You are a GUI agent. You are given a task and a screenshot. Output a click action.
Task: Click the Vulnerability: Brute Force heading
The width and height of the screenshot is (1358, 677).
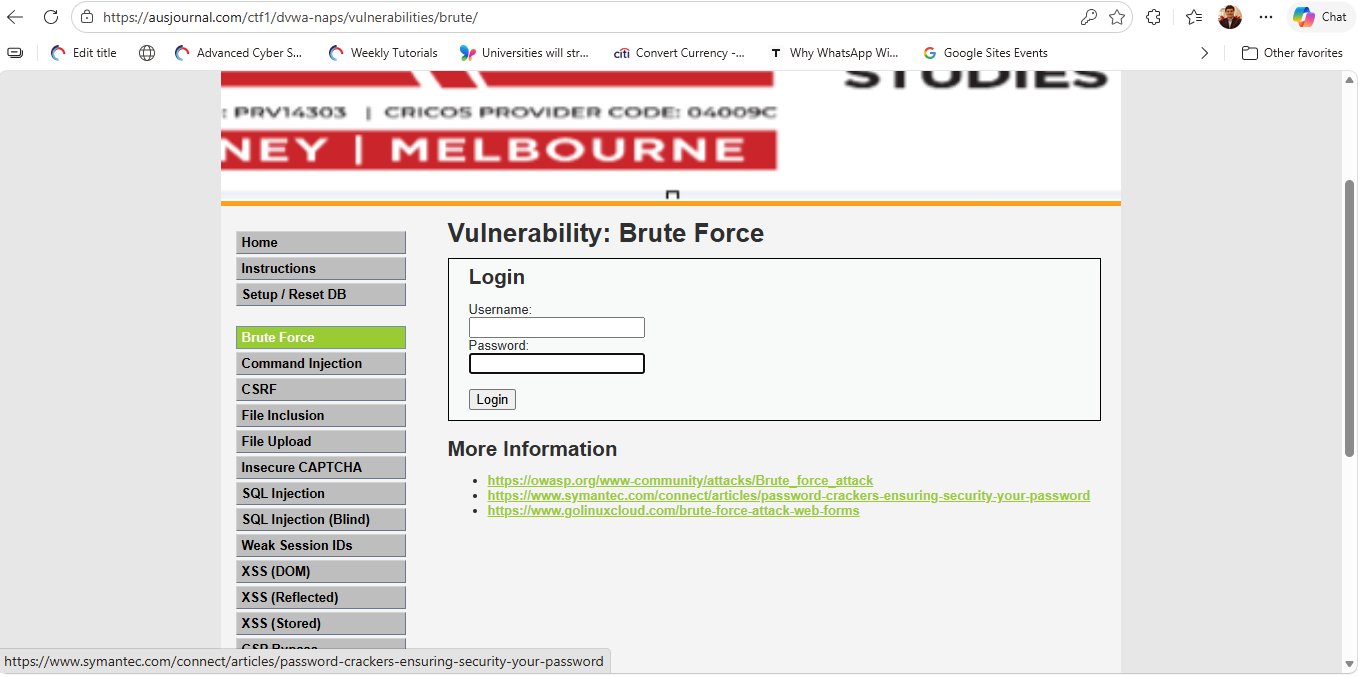pos(606,234)
